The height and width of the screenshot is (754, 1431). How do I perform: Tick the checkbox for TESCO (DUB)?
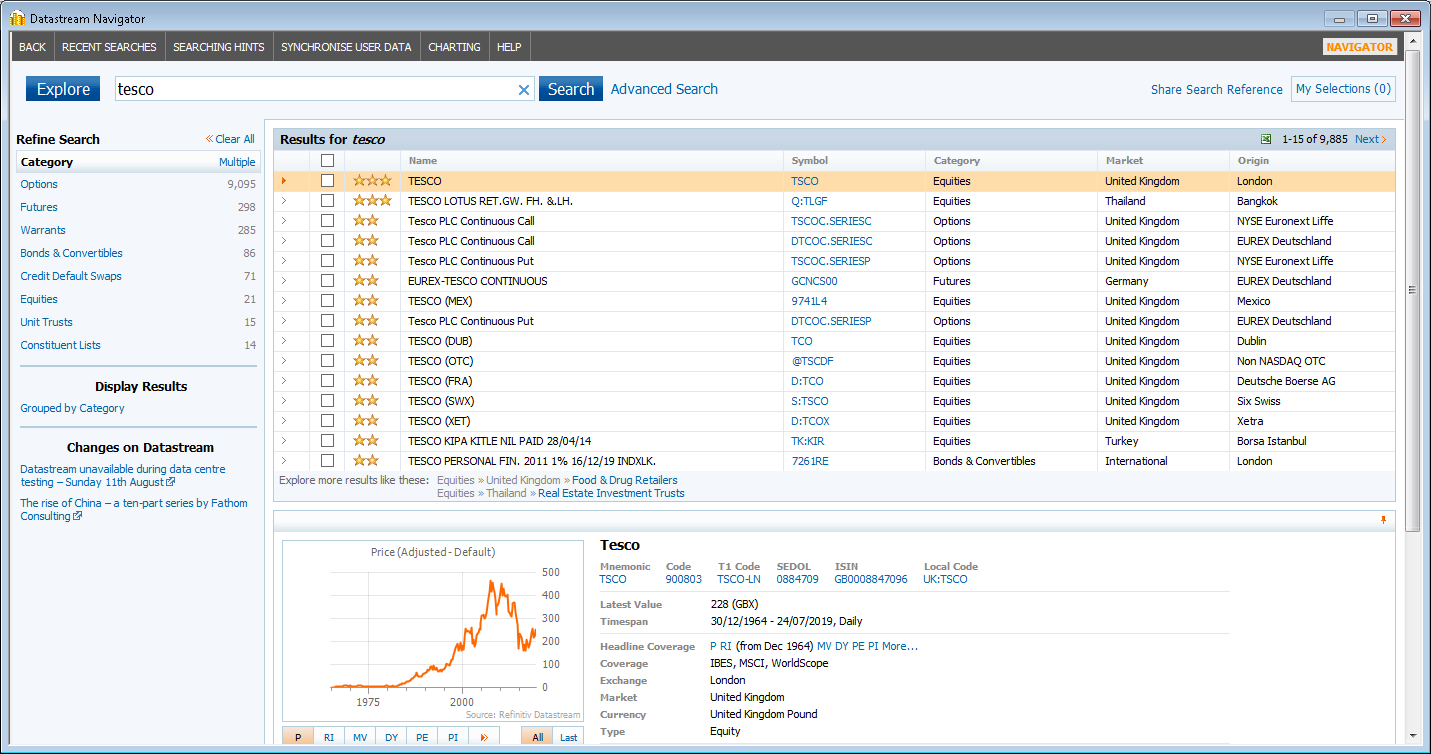[327, 341]
